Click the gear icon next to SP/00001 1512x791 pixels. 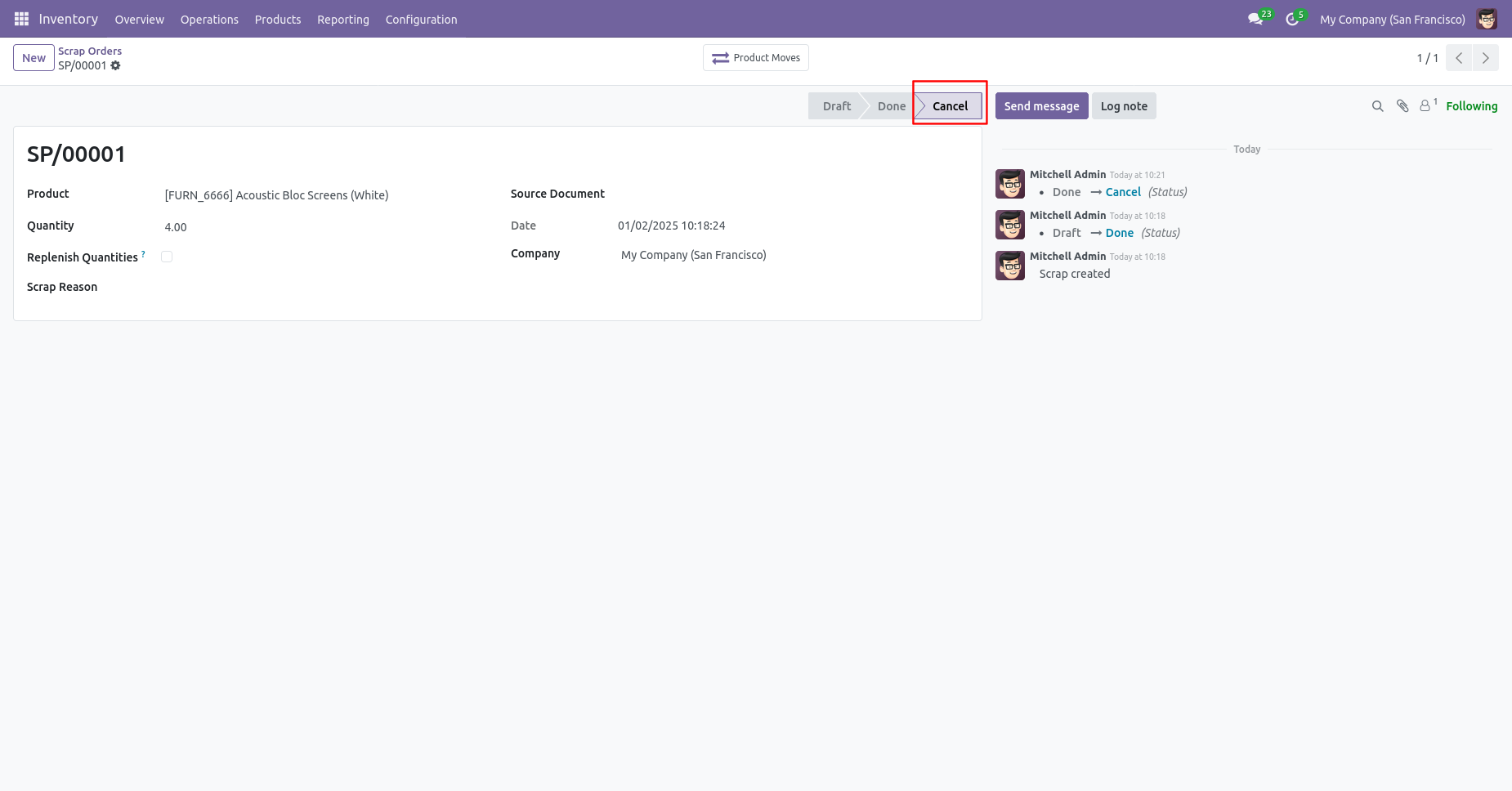click(115, 65)
